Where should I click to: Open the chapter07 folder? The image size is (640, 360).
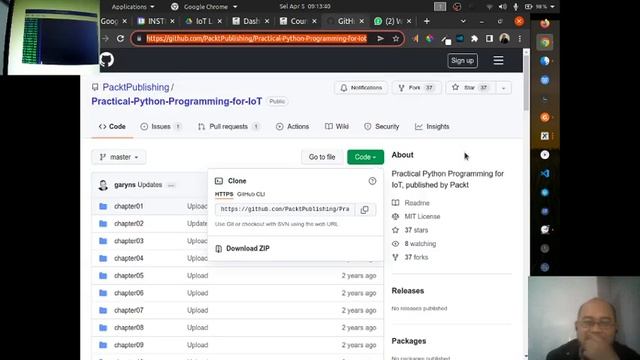[x=129, y=310]
